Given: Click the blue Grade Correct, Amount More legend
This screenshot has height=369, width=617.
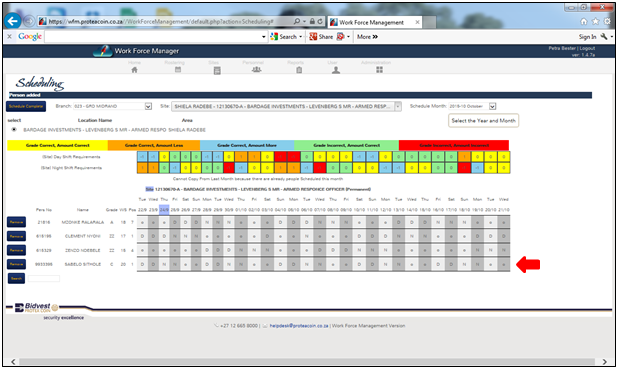Looking at the screenshot, I should pyautogui.click(x=247, y=145).
